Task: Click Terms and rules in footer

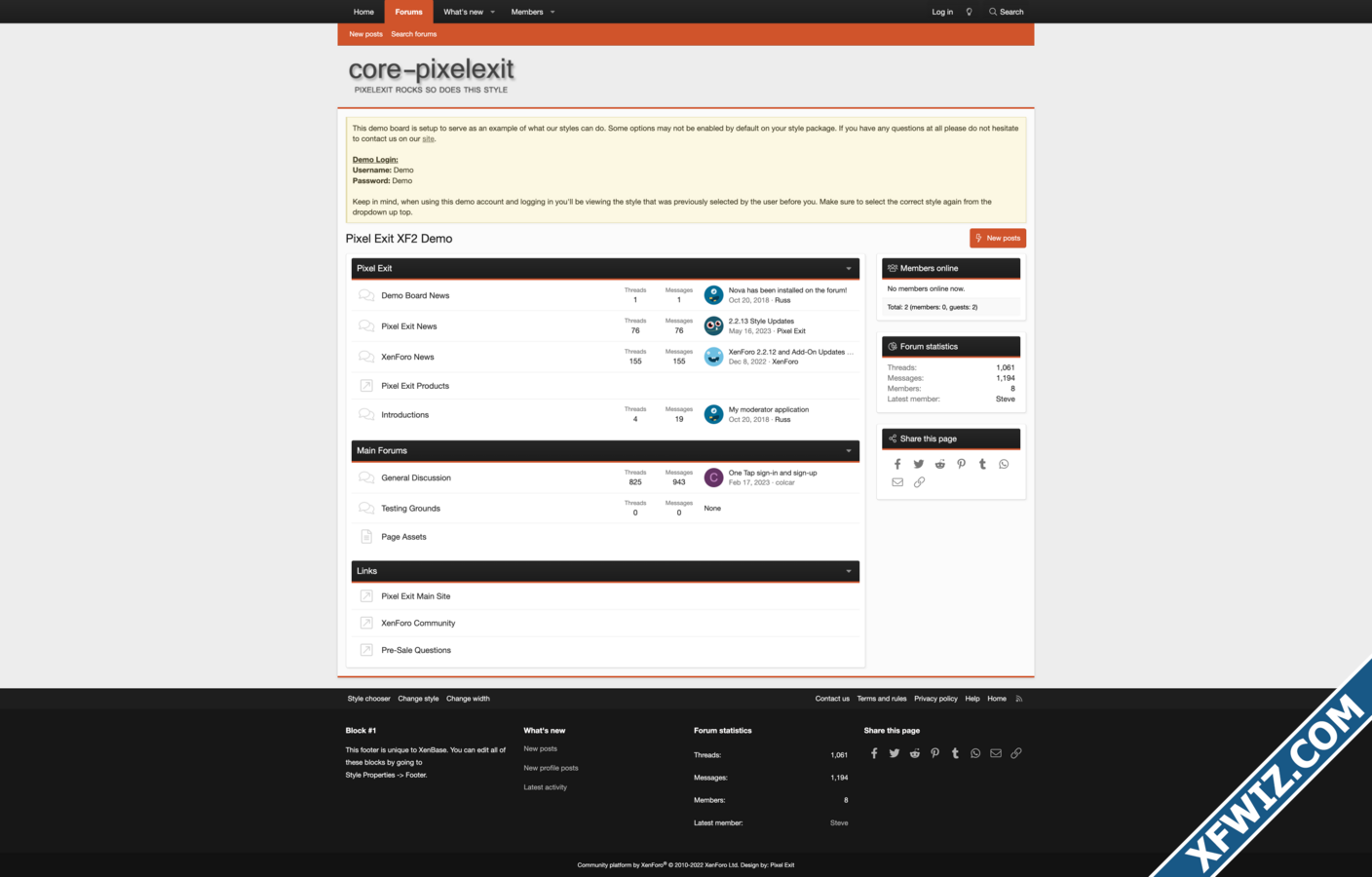Action: click(882, 699)
